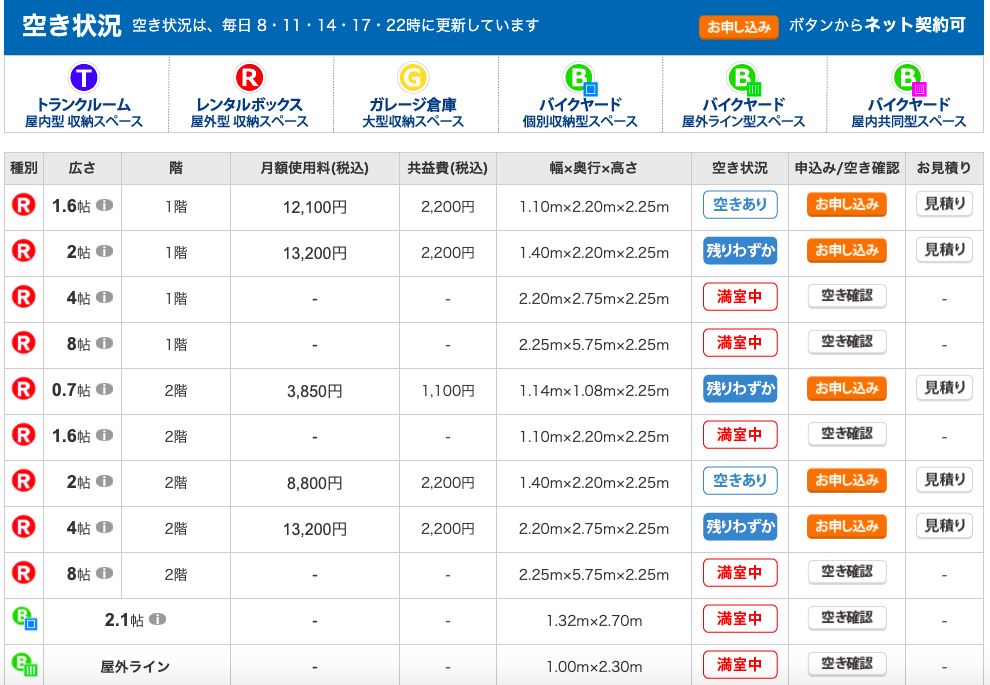Open the info icon next to 2.1帖

coord(157,619)
